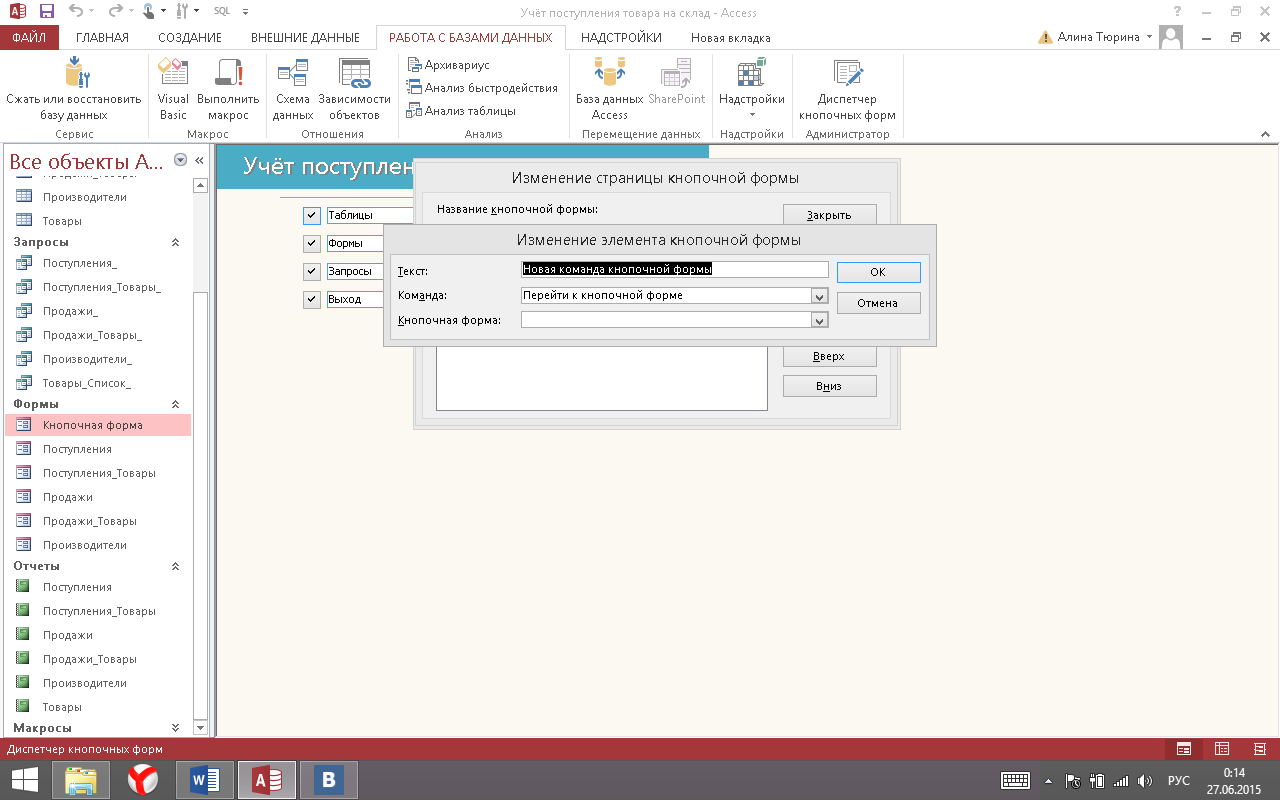Run macro via Выполнить макрос icon
The width and height of the screenshot is (1280, 800).
[x=229, y=90]
